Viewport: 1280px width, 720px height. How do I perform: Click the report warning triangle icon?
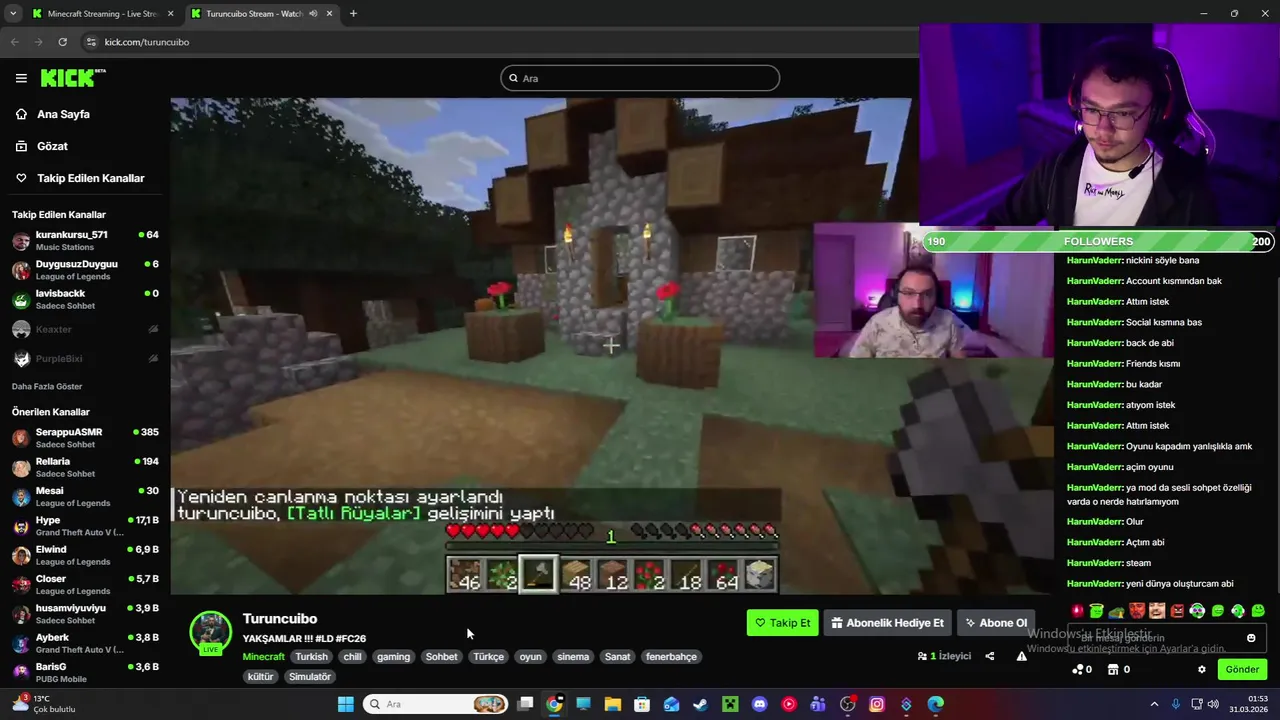click(x=1021, y=656)
